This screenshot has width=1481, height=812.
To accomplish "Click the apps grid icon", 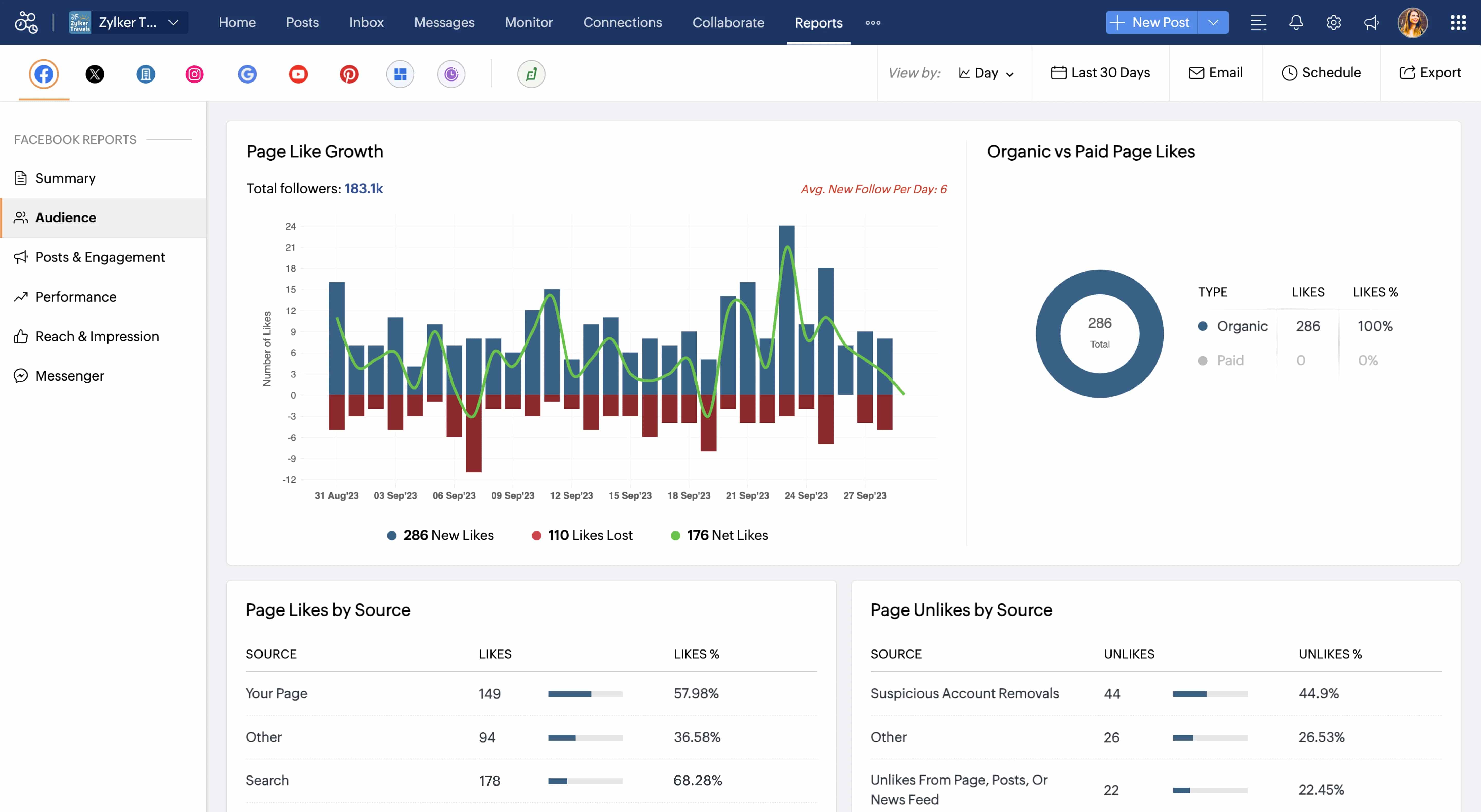I will pos(1459,22).
